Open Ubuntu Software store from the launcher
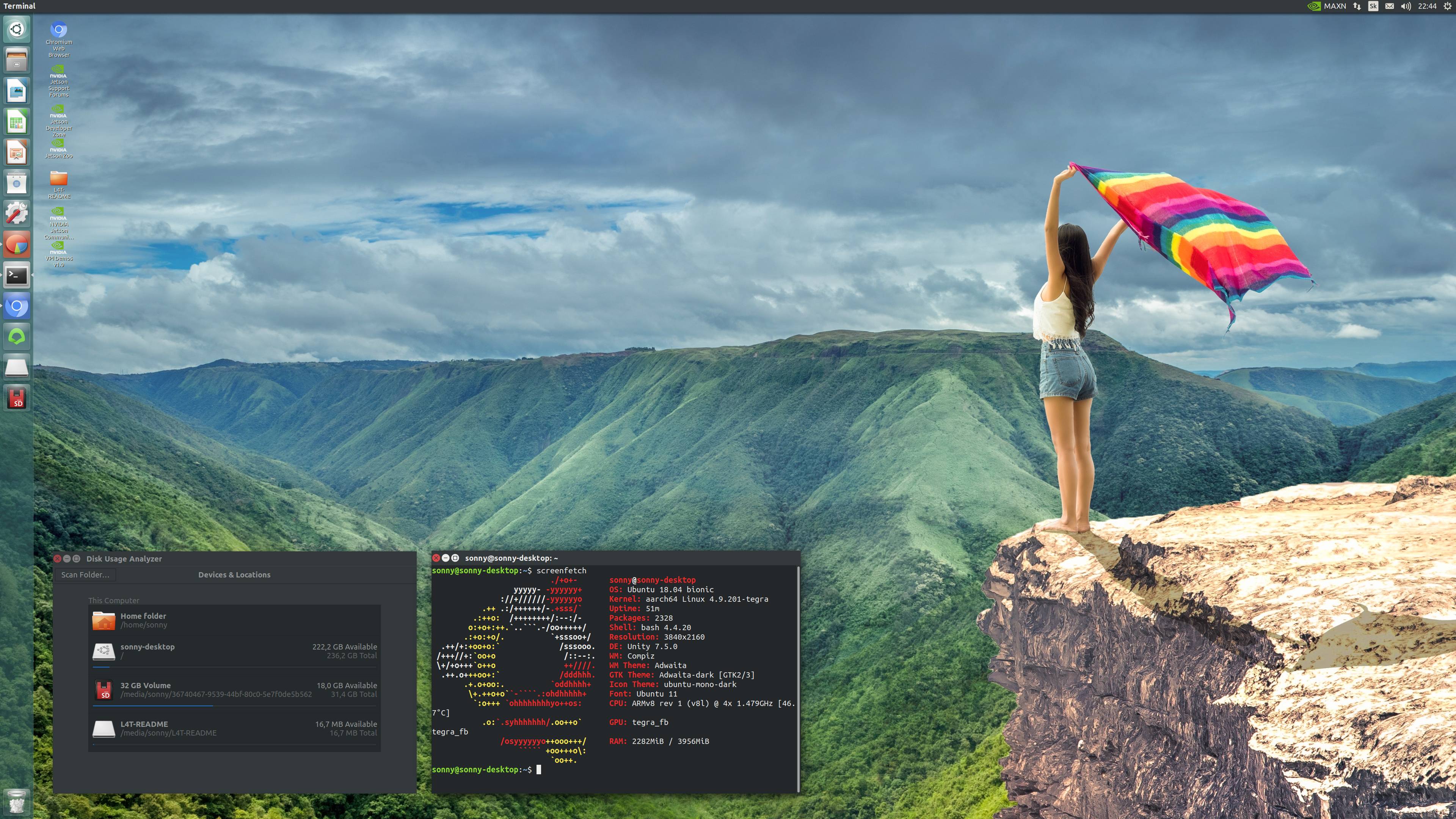Screen dimensions: 1456x819 (x=16, y=183)
